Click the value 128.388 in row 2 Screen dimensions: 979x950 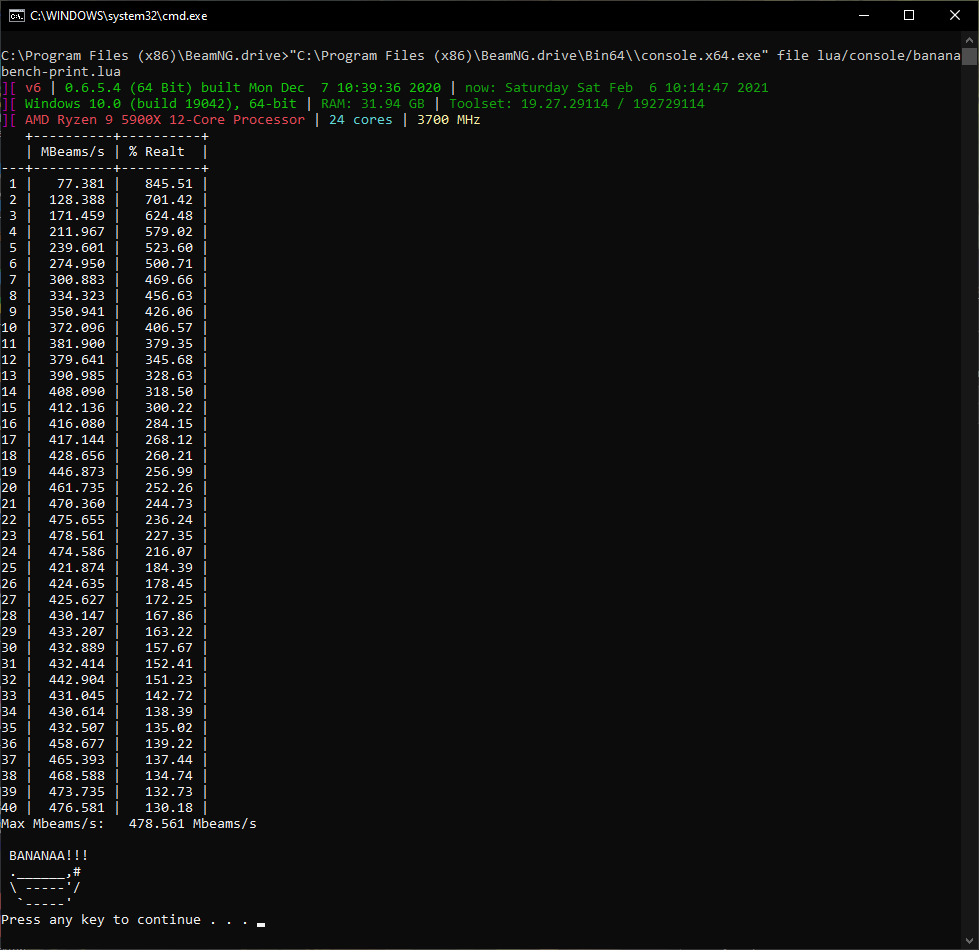(x=77, y=200)
